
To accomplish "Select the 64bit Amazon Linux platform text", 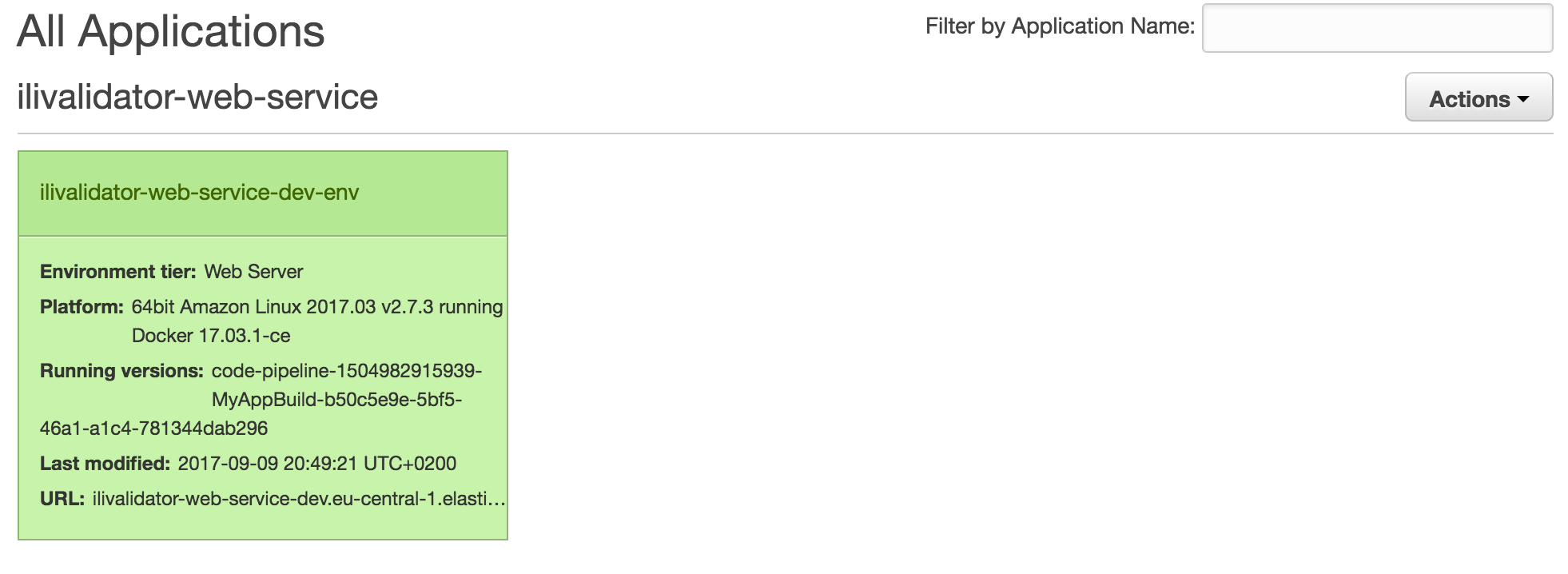I will pyautogui.click(x=317, y=307).
